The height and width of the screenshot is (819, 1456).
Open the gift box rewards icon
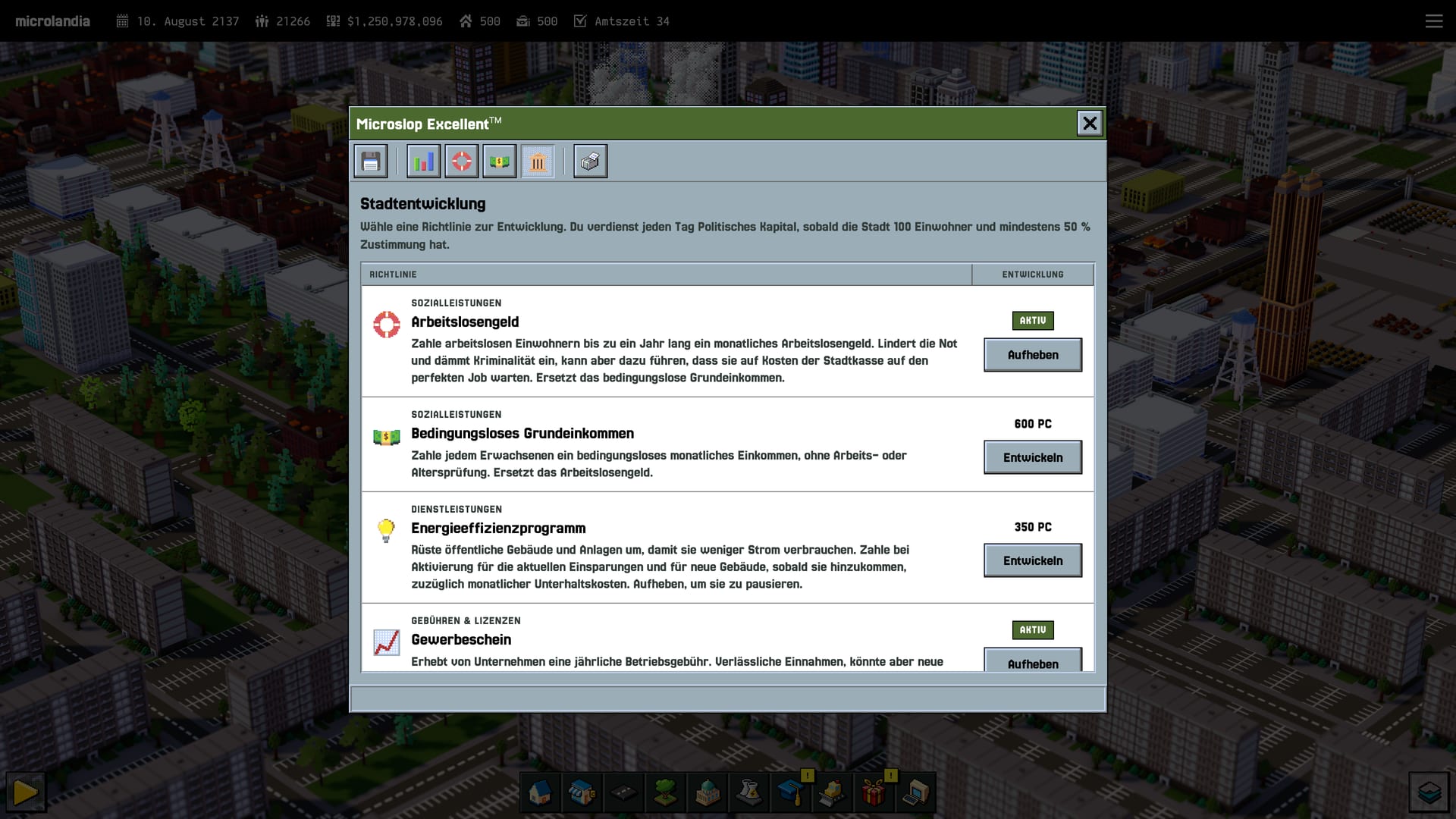coord(874,793)
